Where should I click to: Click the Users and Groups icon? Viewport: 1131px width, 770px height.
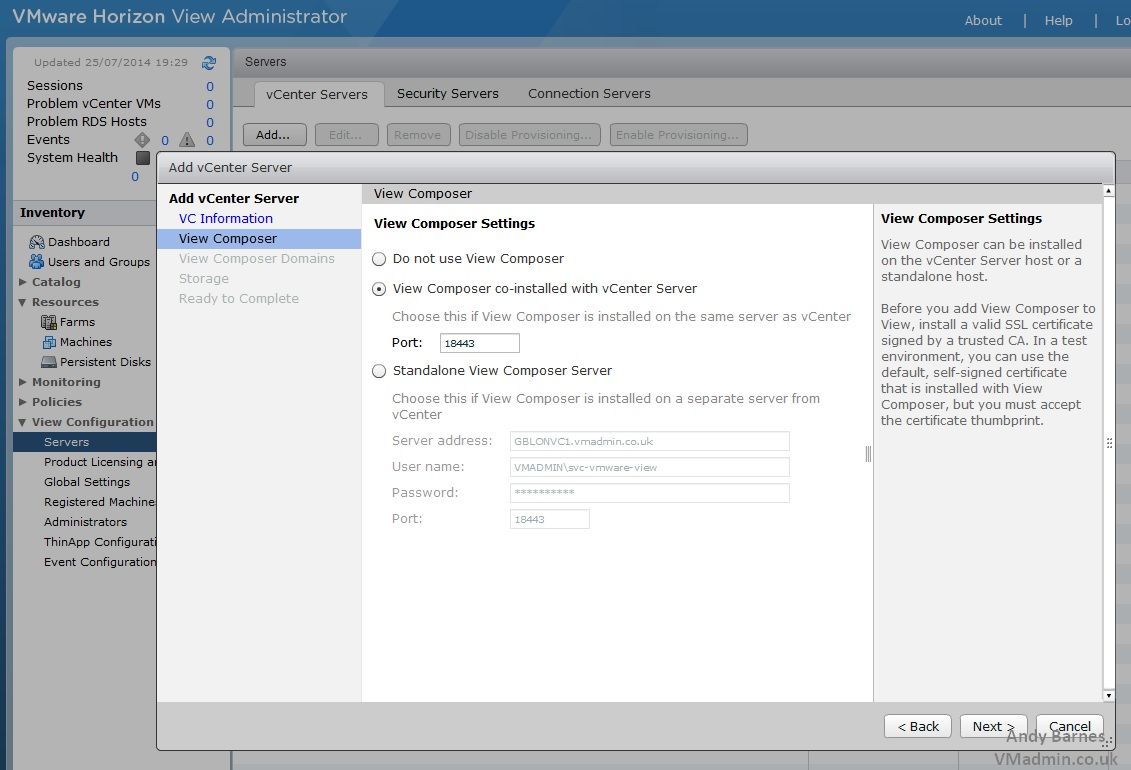point(37,261)
